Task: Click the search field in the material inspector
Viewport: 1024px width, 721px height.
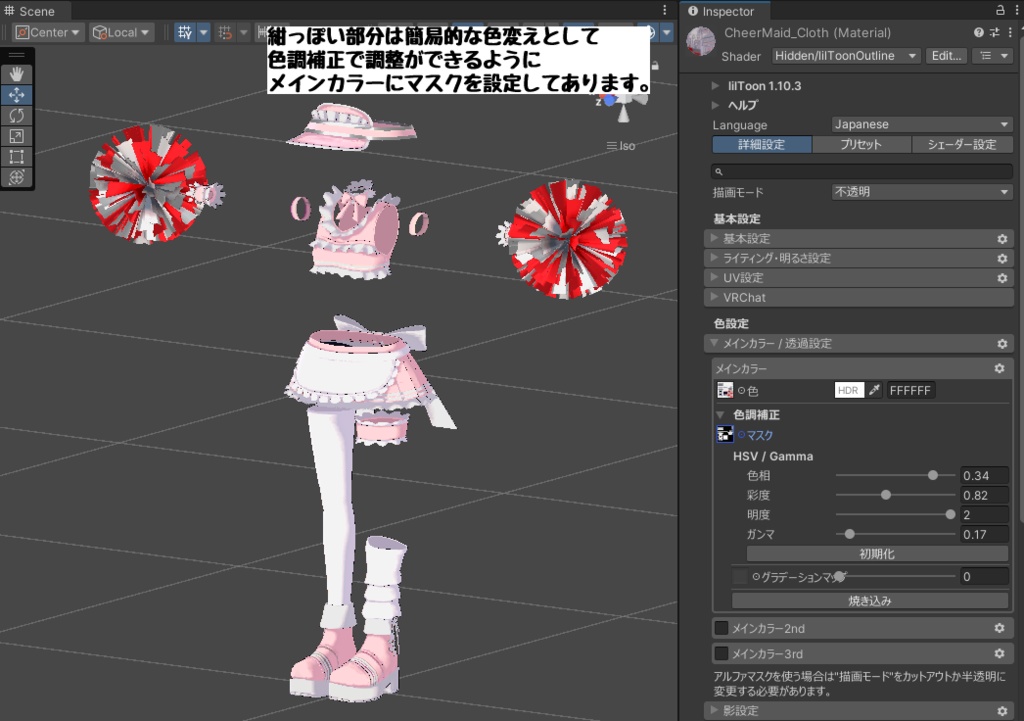Action: click(860, 170)
